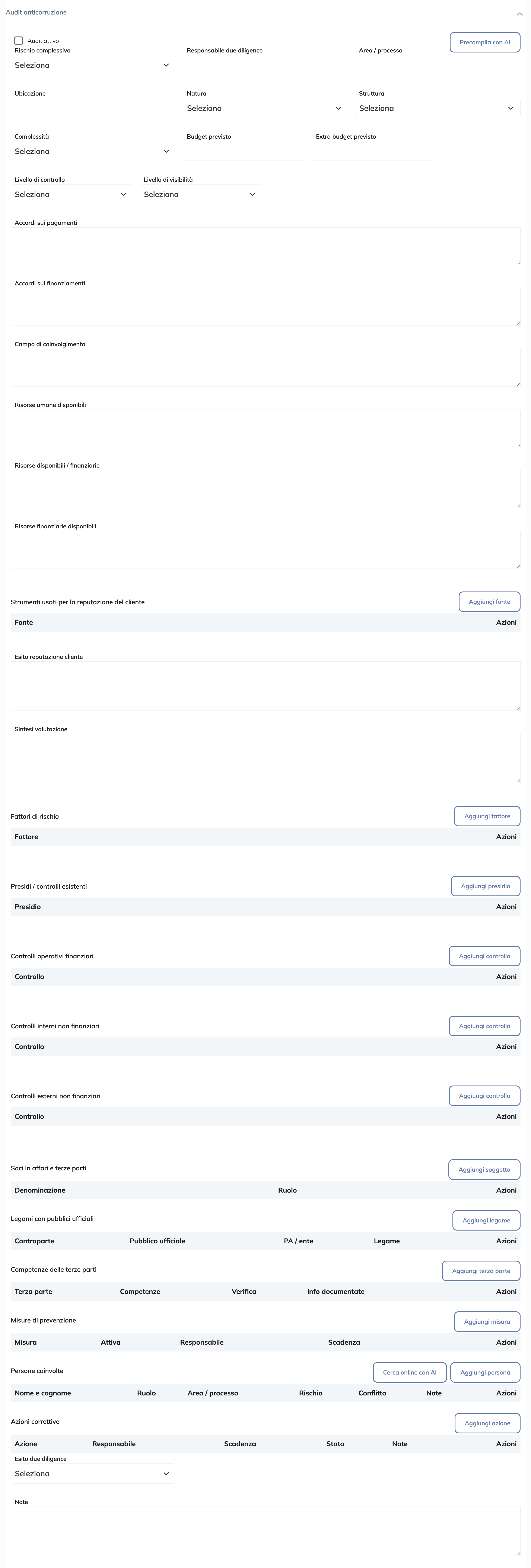The image size is (531, 1568).
Task: Click the Aggiungi fattore button
Action: tap(487, 816)
